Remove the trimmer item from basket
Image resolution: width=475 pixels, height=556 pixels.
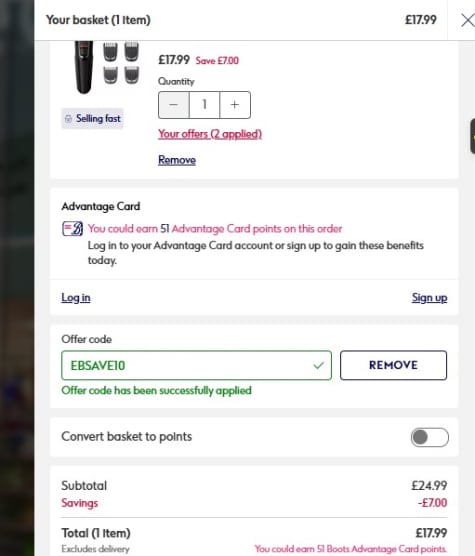pos(177,160)
